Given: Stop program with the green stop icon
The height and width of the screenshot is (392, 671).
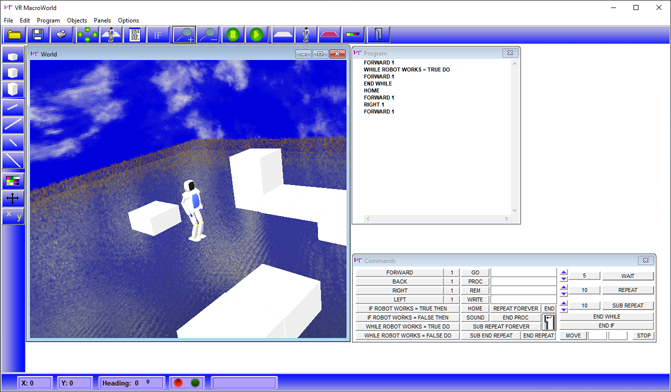Looking at the screenshot, I should click(x=233, y=35).
